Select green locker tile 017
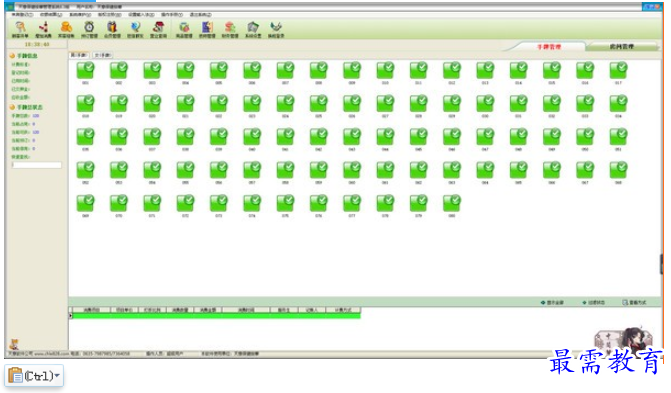 click(x=618, y=70)
